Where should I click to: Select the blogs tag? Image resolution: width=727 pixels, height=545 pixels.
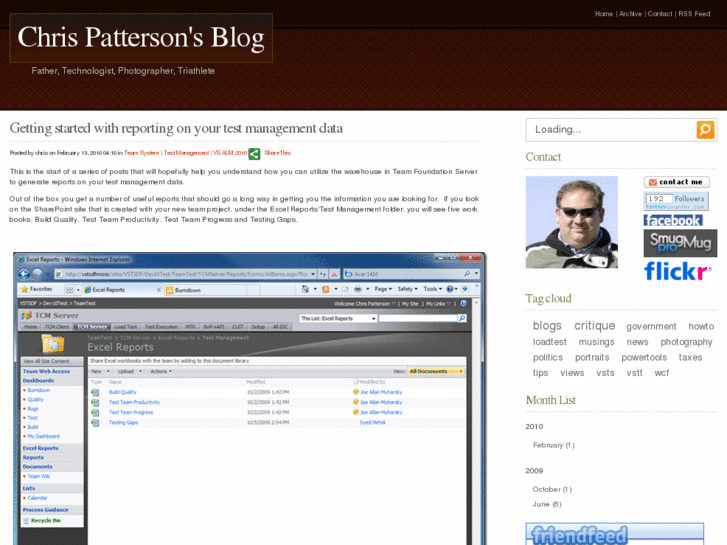[x=547, y=326]
